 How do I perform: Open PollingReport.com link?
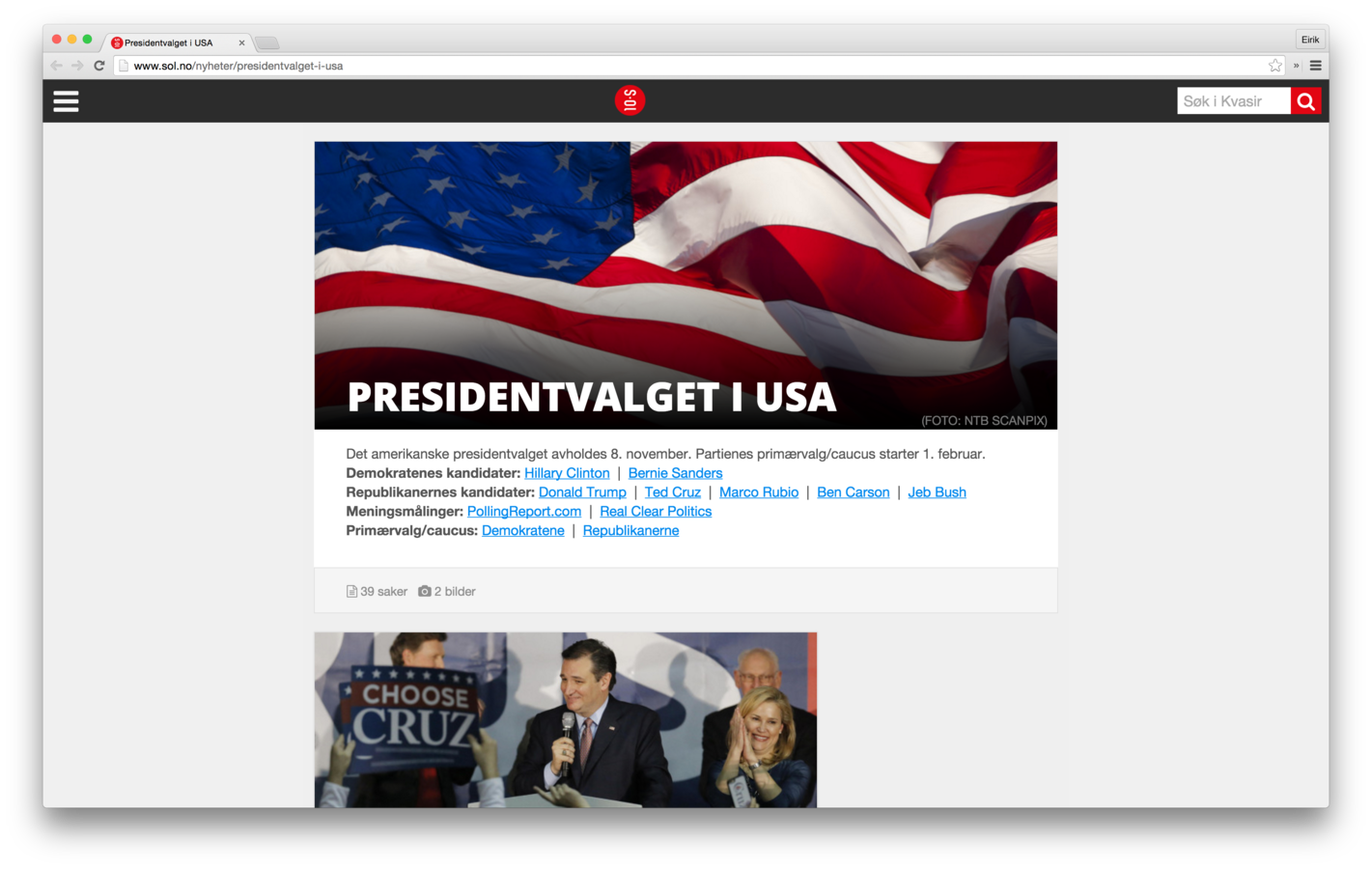pyautogui.click(x=524, y=512)
